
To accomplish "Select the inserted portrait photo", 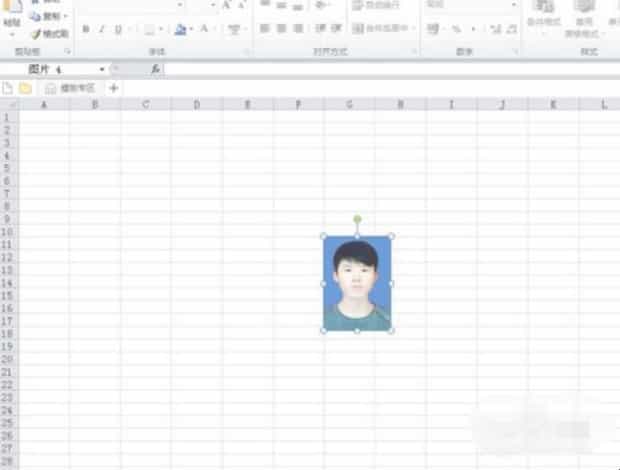I will [x=357, y=284].
